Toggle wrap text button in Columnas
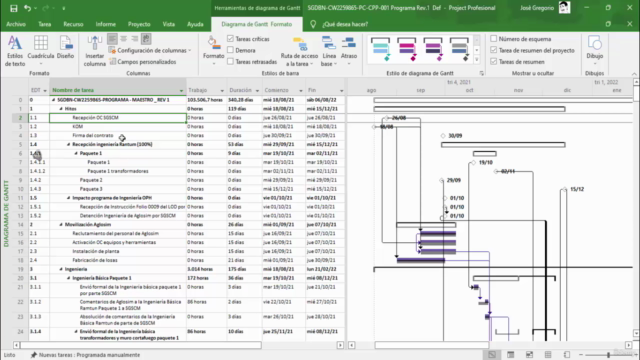 tap(146, 39)
